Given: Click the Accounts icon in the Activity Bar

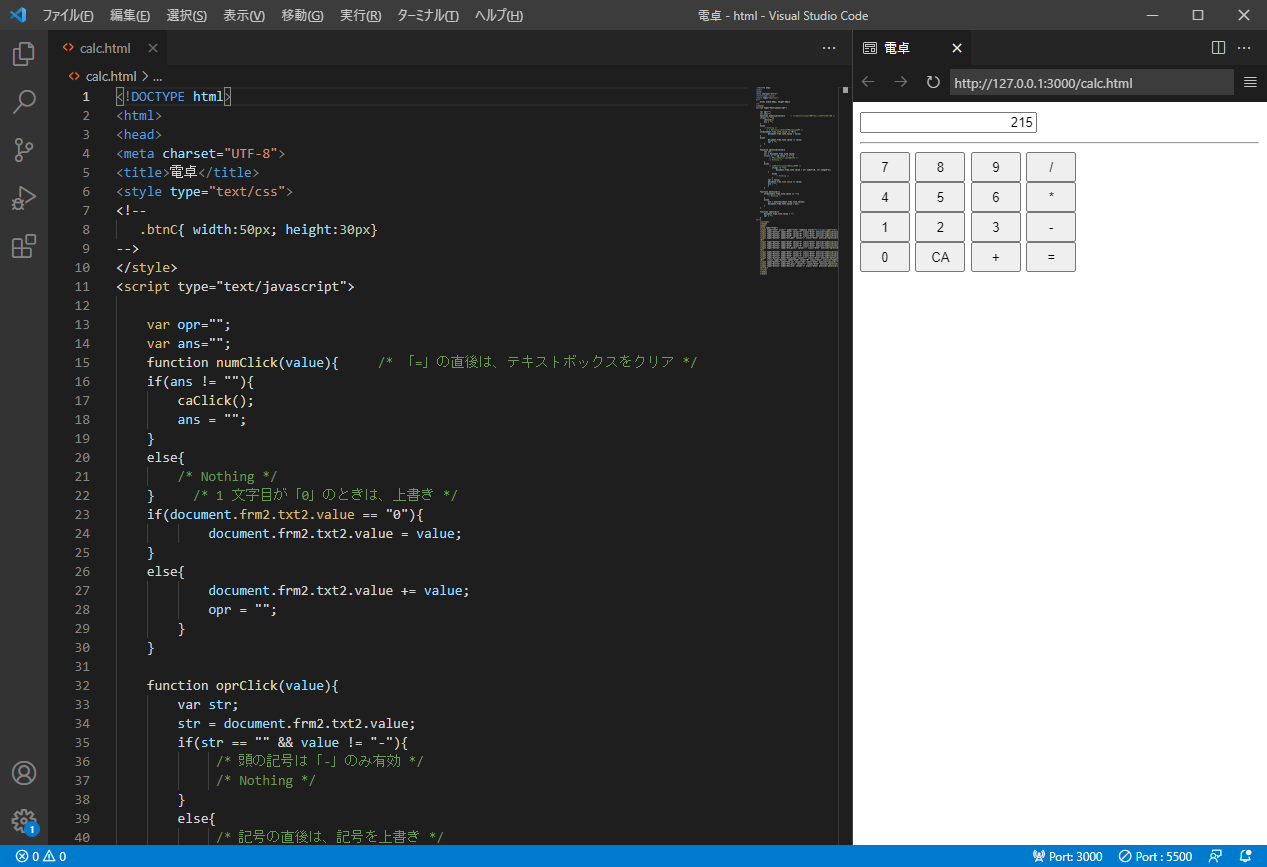Looking at the screenshot, I should [23, 772].
